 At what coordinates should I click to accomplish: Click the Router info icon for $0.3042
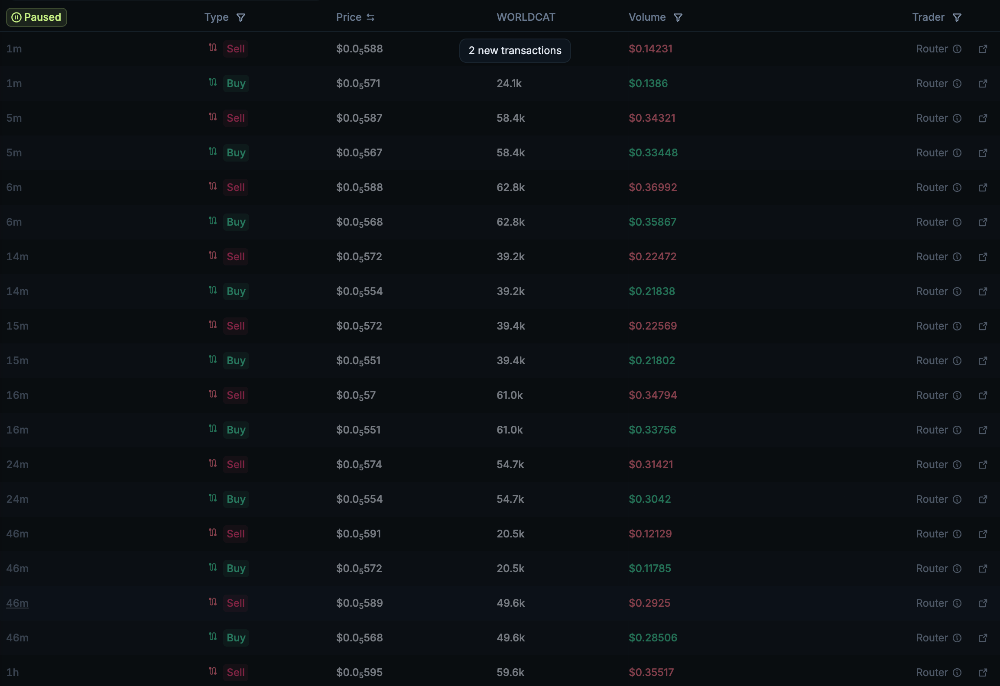coord(957,499)
